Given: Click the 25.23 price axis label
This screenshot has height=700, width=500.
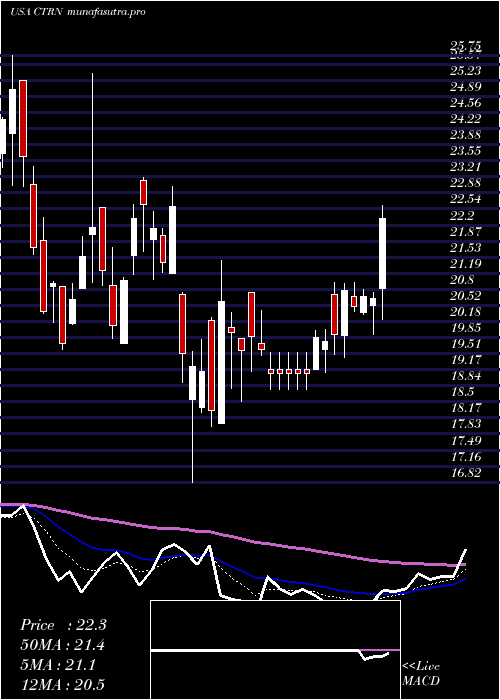Looking at the screenshot, I should (x=466, y=71).
